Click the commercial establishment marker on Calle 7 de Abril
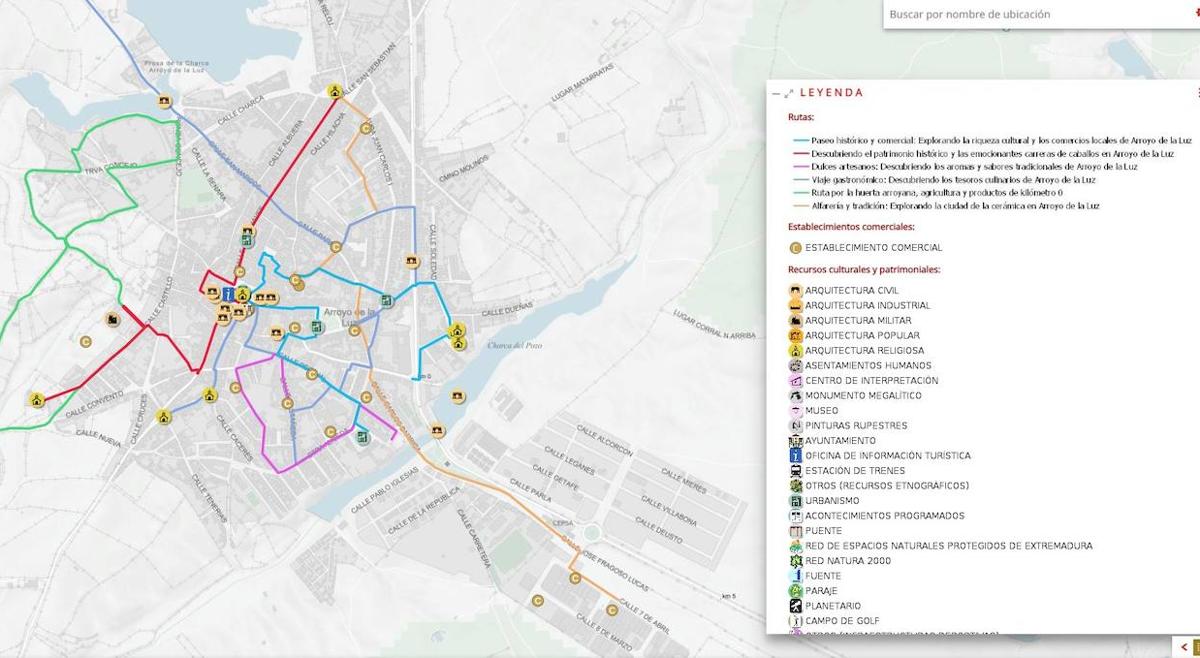1200x658 pixels. coord(611,610)
